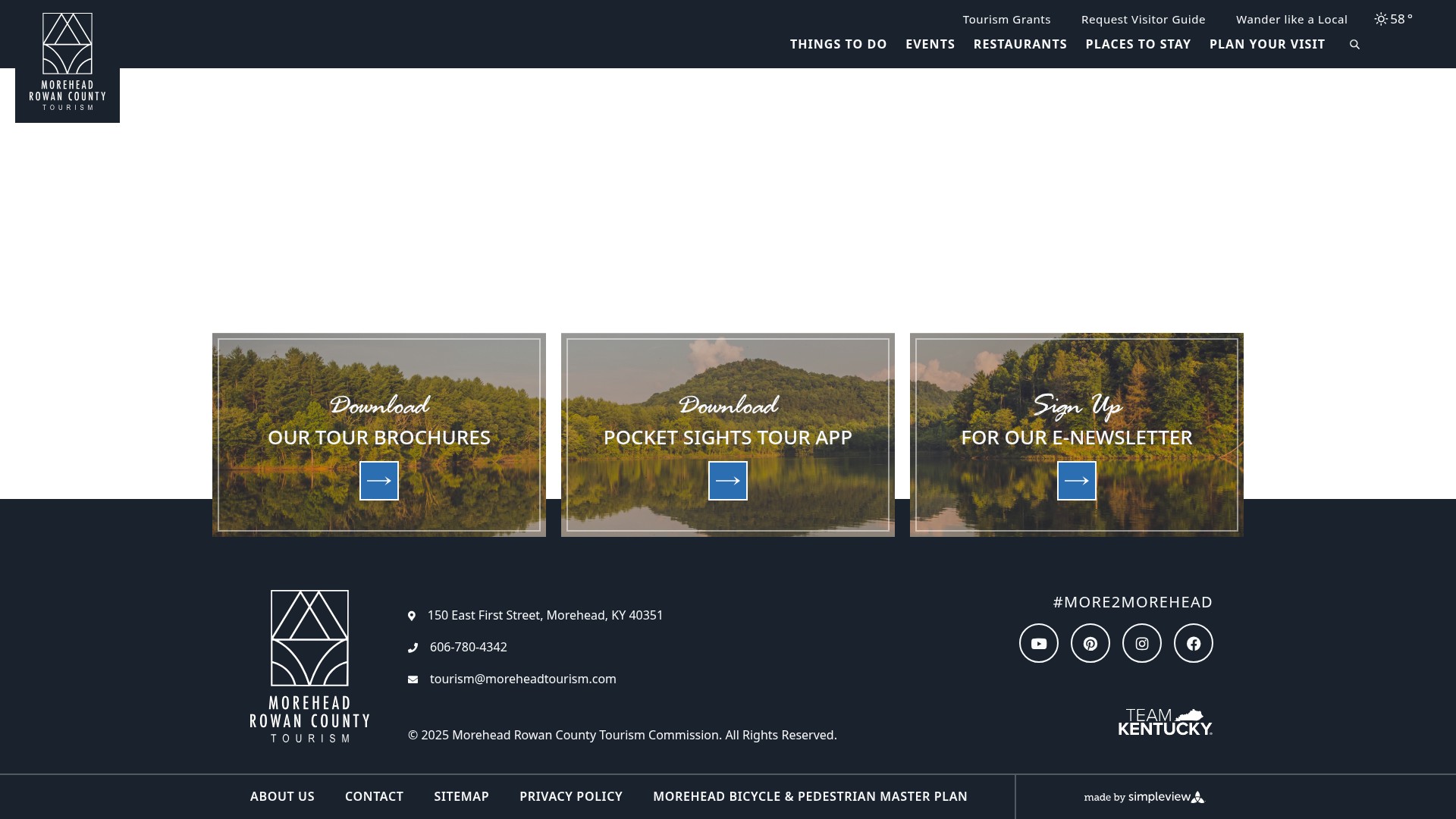Open the Places To Stay menu
This screenshot has width=1456, height=819.
1138,44
